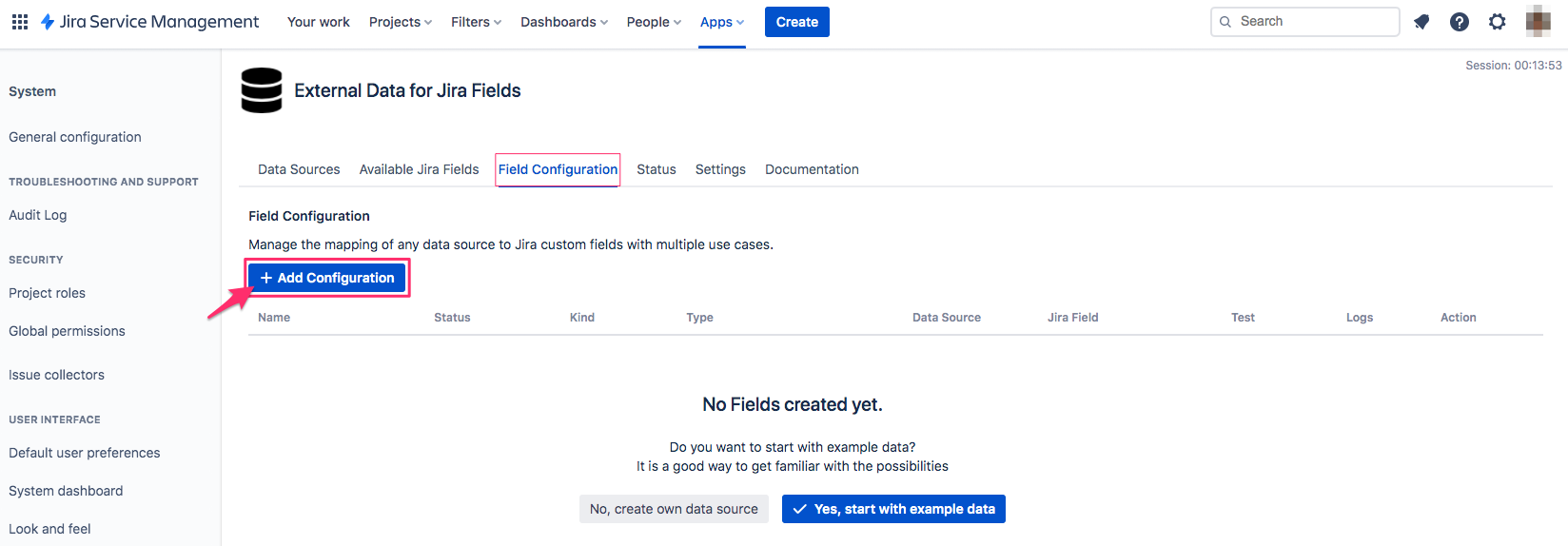The image size is (1568, 546).
Task: Click the Kind column header
Action: [x=582, y=318]
